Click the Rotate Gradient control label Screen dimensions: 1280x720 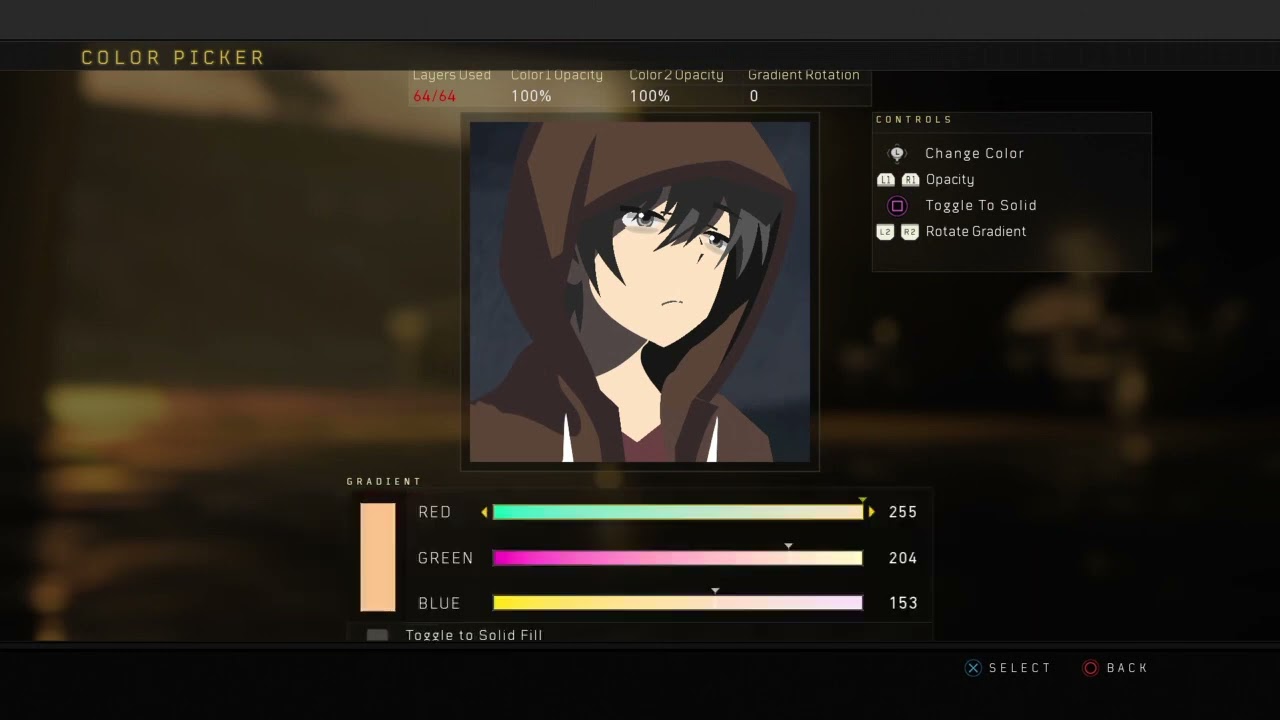[976, 232]
